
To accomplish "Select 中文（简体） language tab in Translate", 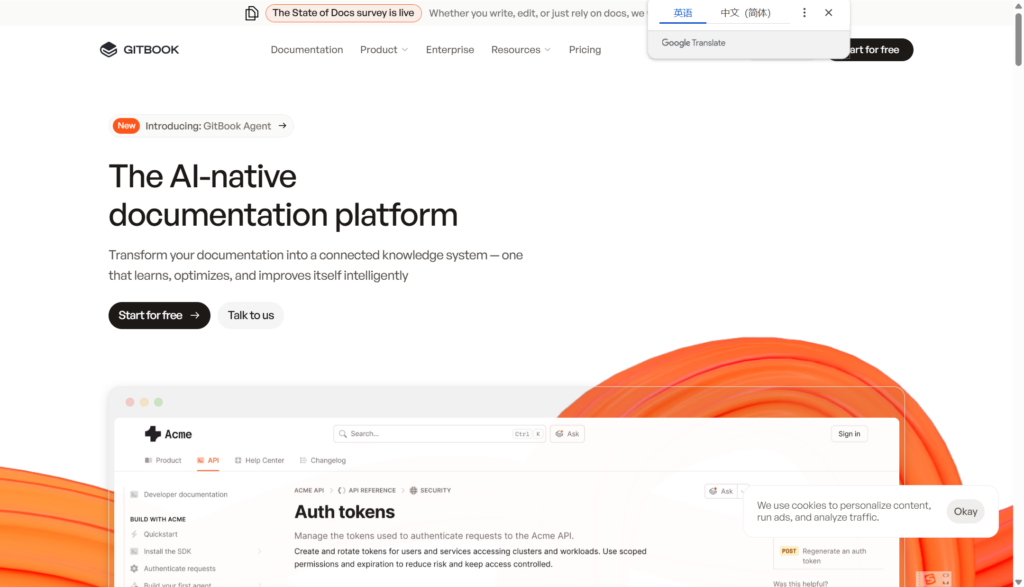I will [x=745, y=13].
